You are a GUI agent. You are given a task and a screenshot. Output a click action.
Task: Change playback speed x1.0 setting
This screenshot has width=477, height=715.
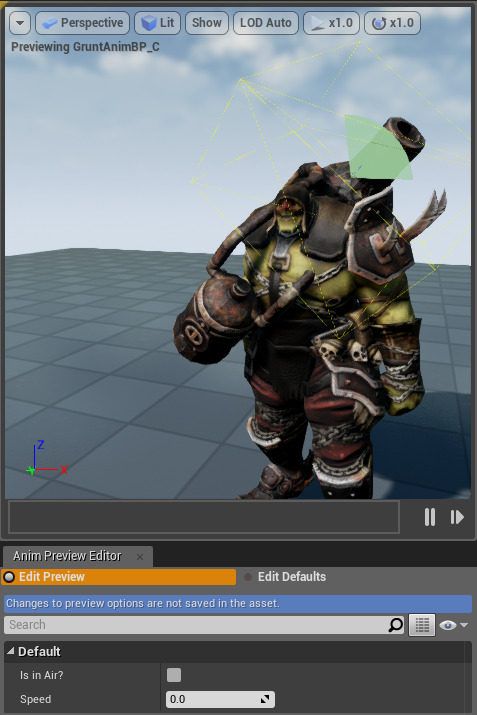coord(332,23)
